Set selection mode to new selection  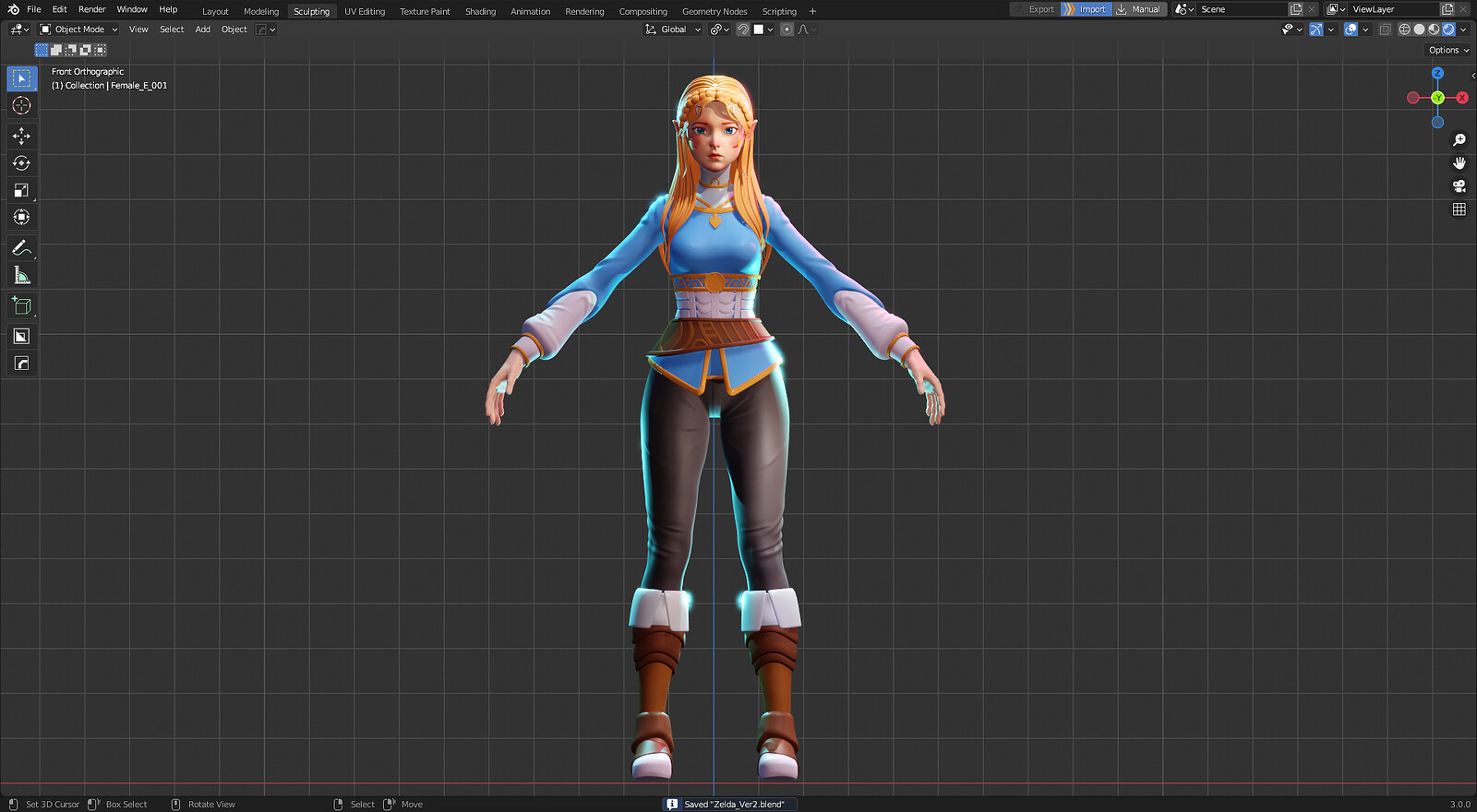(42, 50)
